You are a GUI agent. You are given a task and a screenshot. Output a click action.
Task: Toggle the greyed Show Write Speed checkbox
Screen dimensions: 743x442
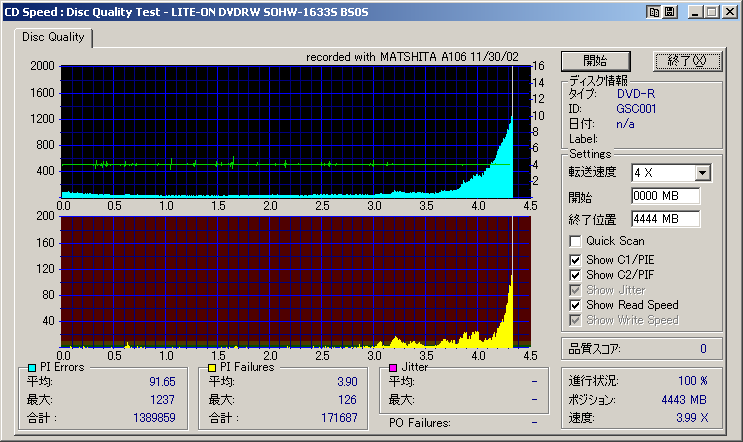(x=575, y=320)
